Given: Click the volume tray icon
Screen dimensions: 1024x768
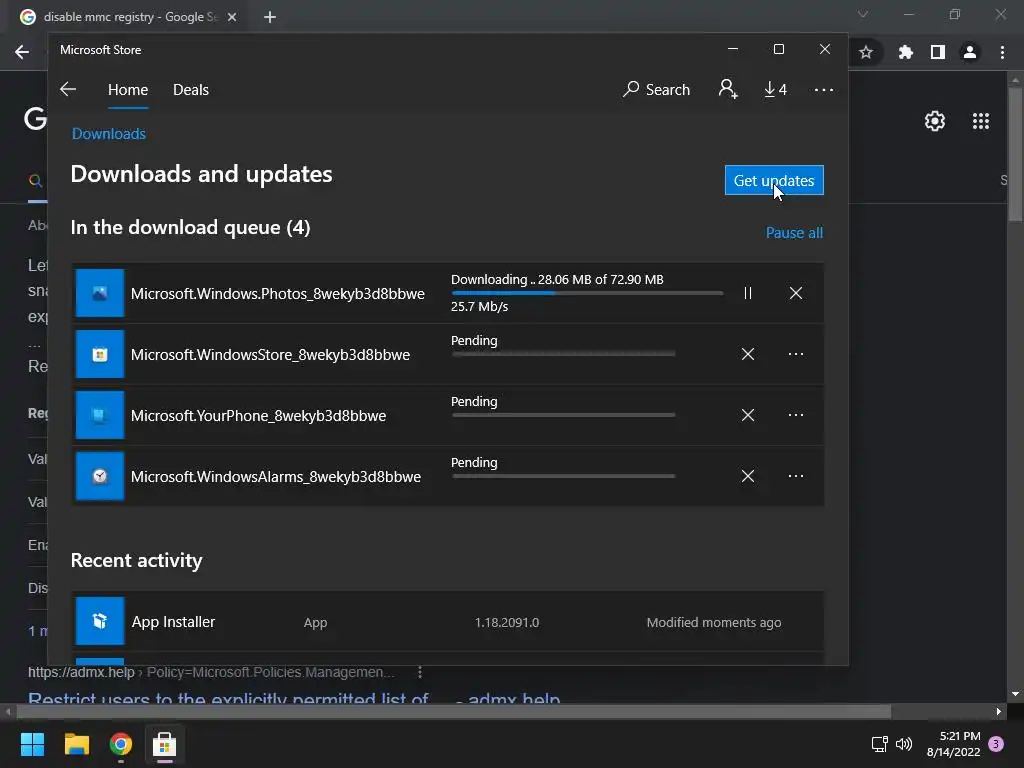Looking at the screenshot, I should click(904, 744).
